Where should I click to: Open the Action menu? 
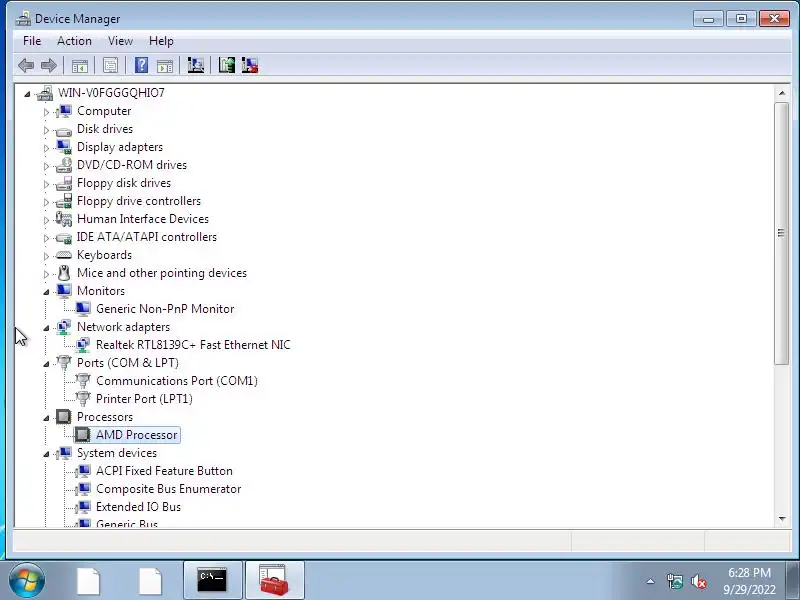coord(74,41)
